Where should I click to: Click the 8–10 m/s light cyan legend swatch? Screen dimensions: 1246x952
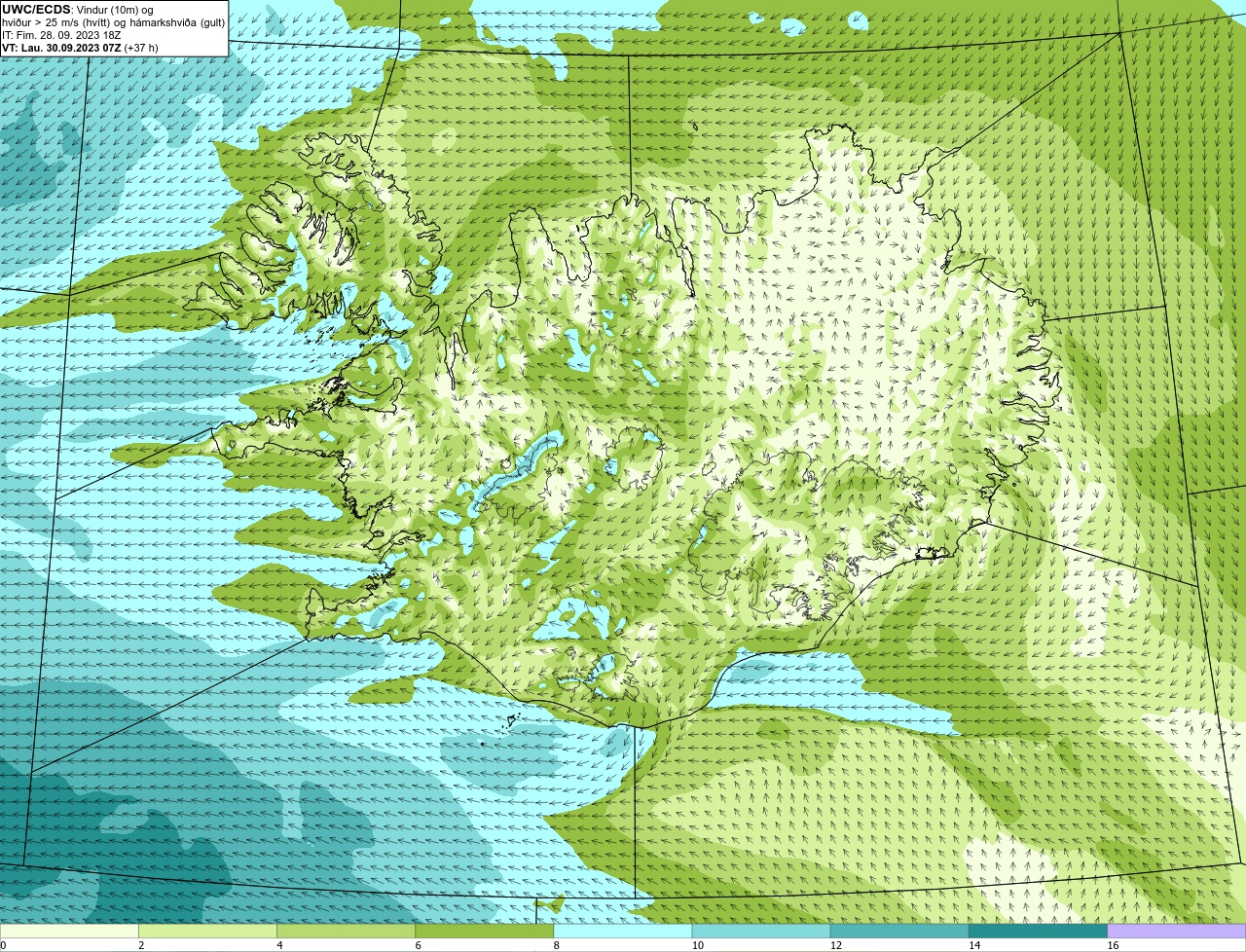tap(623, 932)
